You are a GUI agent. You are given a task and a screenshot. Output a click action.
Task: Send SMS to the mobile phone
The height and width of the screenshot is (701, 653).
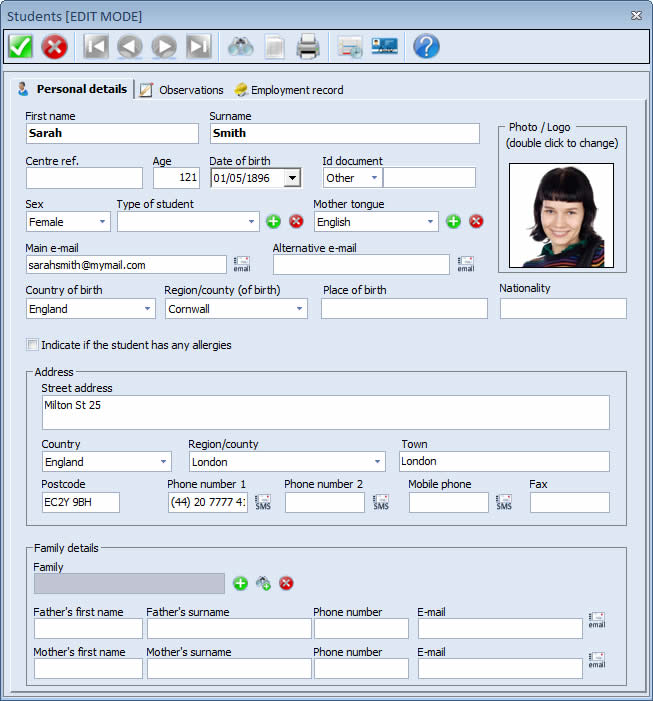click(x=504, y=502)
